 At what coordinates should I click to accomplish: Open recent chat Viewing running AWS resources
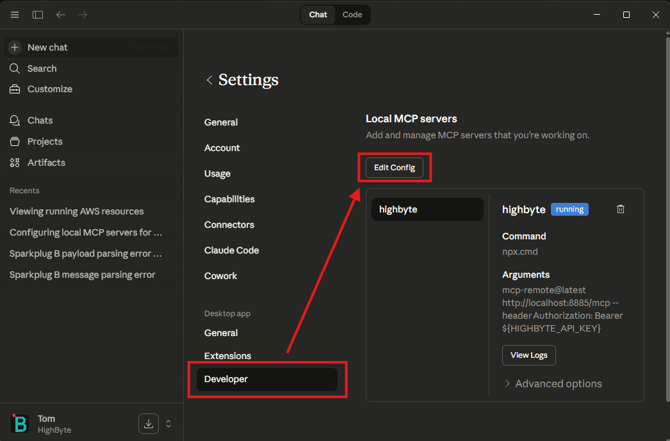(x=77, y=211)
